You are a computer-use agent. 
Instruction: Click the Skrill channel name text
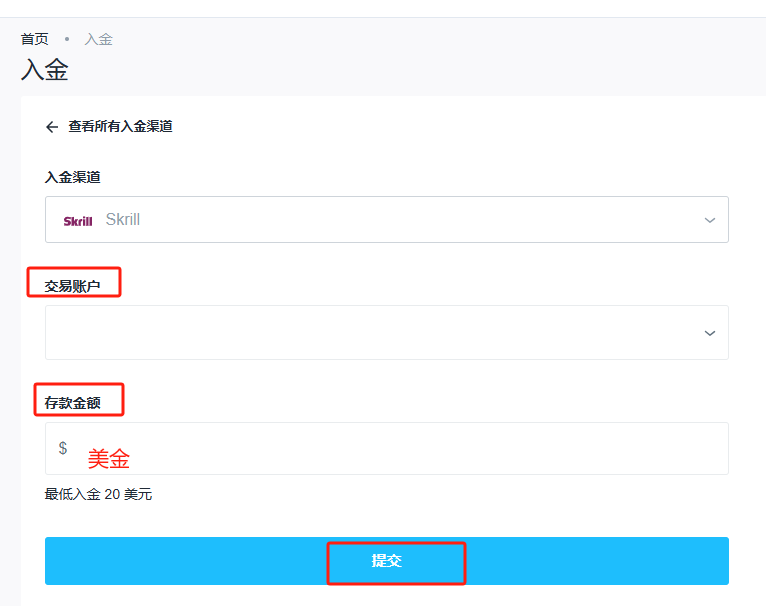[x=123, y=220]
